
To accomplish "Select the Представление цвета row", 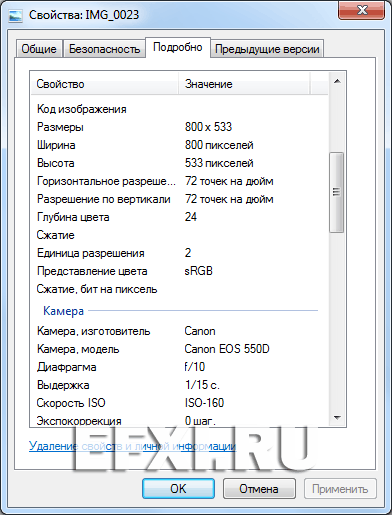I will [179, 271].
